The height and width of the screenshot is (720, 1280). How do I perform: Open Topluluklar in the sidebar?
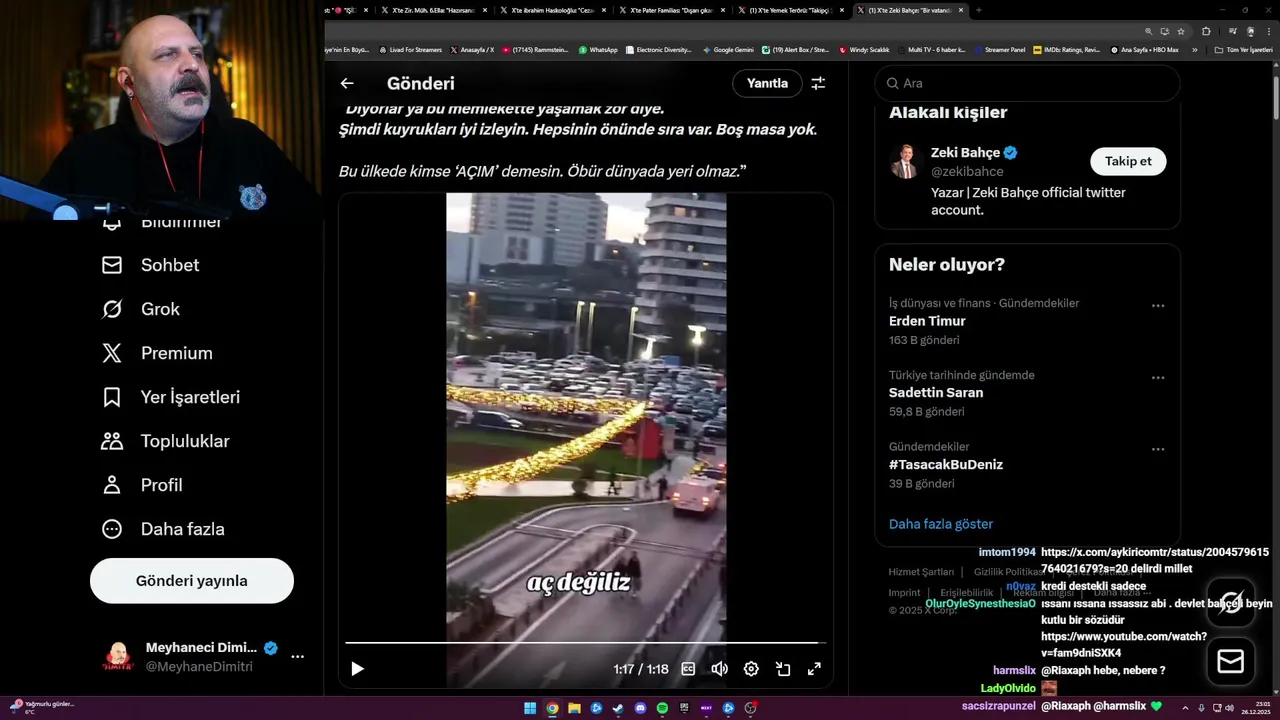tap(166, 441)
